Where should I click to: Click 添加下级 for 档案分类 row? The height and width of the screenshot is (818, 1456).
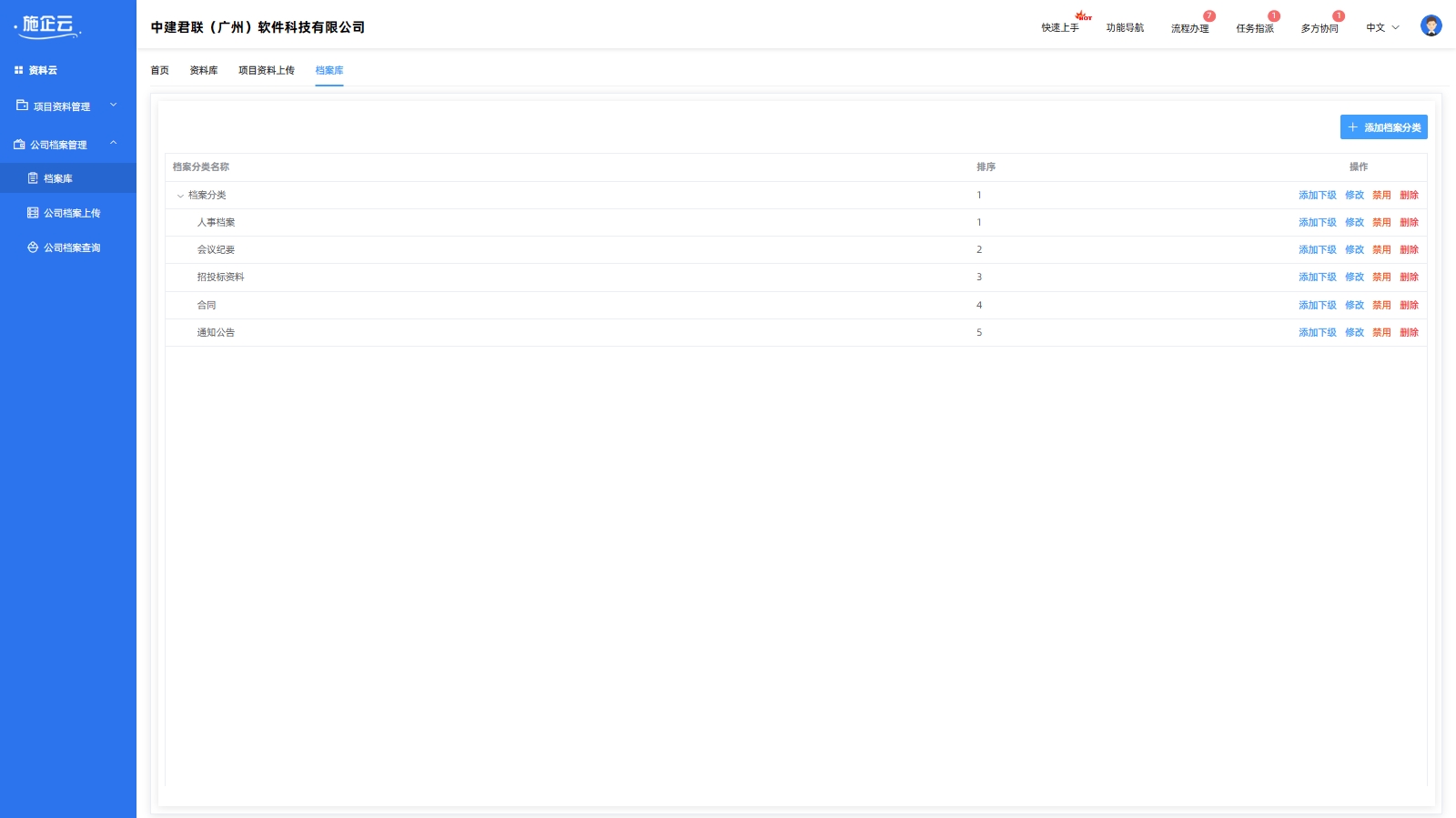click(1318, 195)
